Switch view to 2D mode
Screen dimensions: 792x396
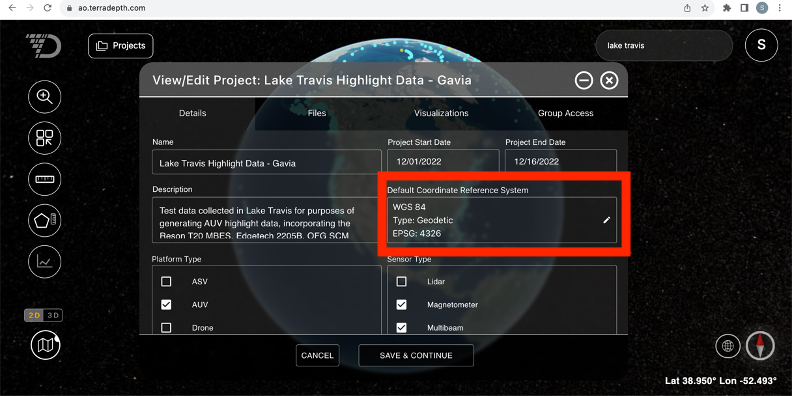pos(34,315)
